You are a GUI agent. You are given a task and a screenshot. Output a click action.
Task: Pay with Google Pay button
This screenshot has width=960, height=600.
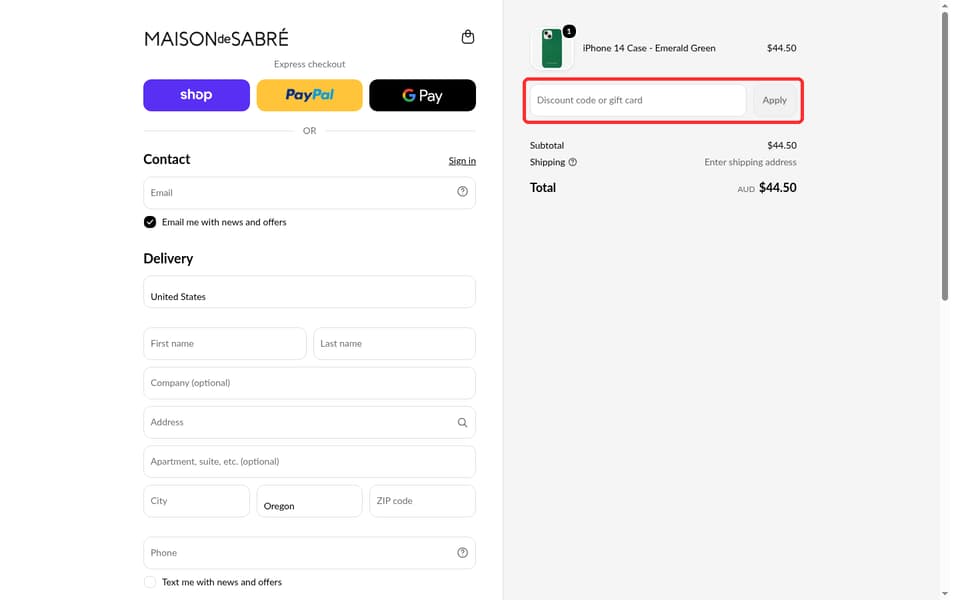point(422,96)
